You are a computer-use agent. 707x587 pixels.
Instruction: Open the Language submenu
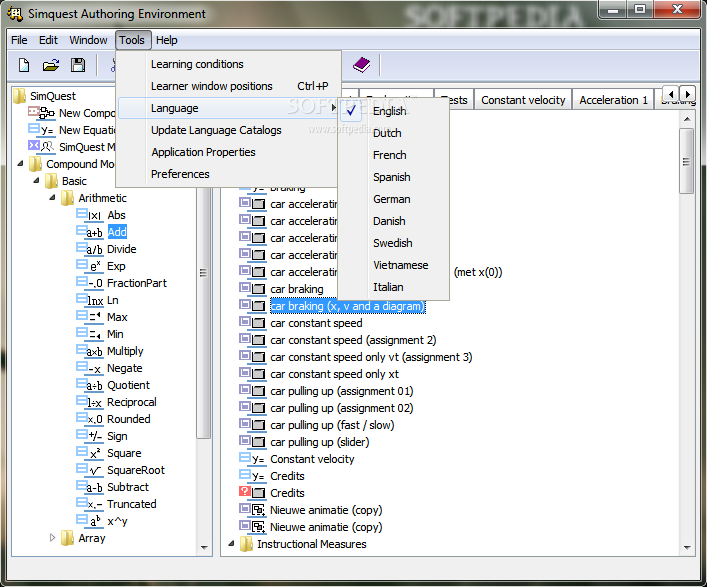pyautogui.click(x=228, y=108)
